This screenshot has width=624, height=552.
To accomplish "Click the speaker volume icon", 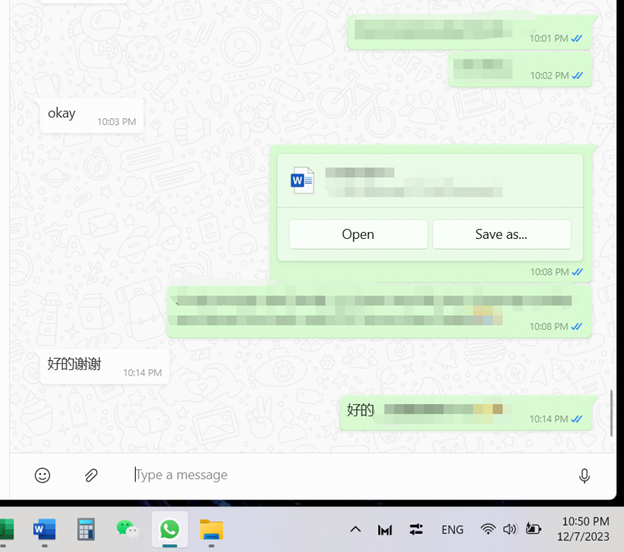I will coord(510,529).
